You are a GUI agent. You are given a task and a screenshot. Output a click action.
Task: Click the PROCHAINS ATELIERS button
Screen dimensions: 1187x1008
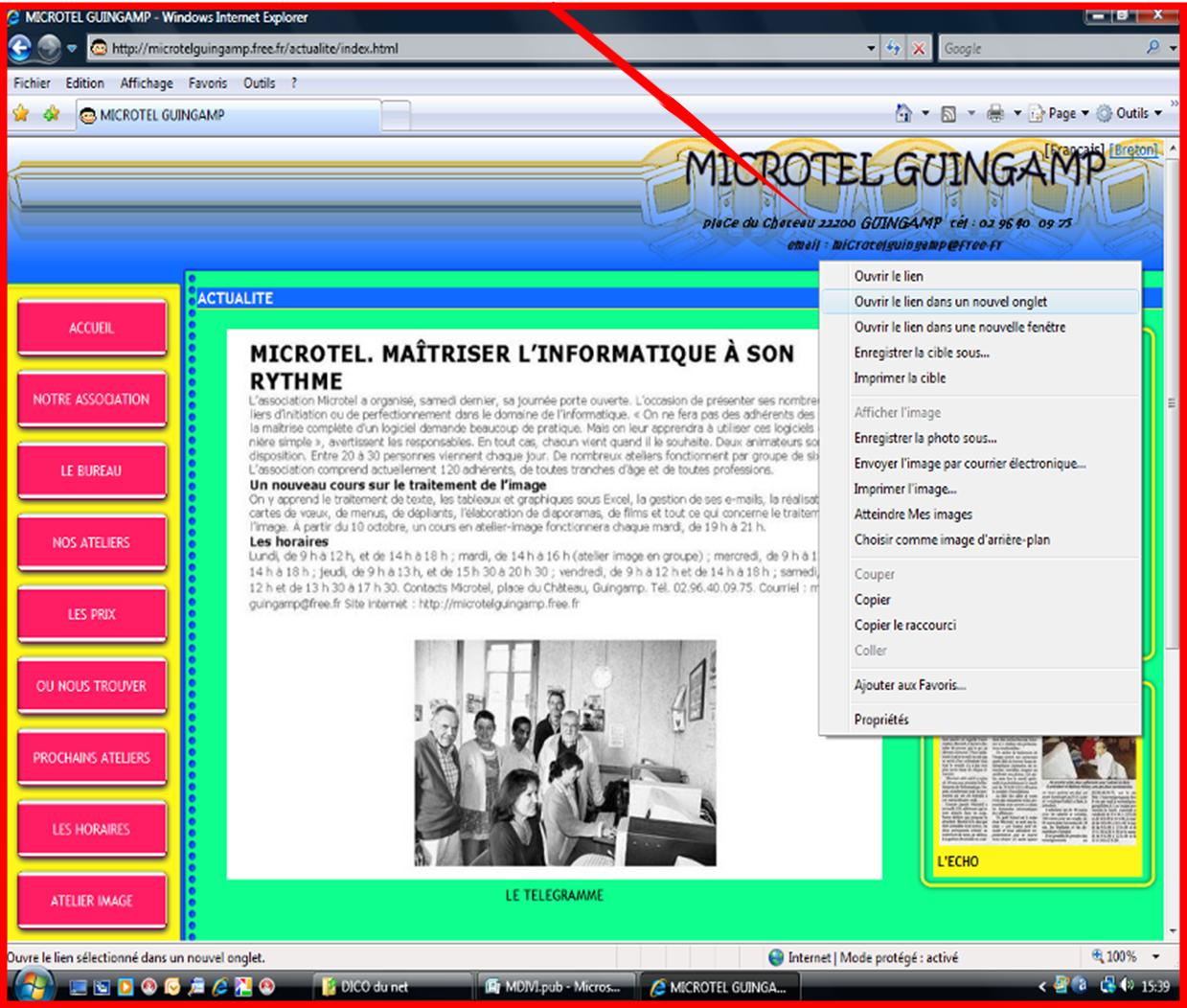tap(92, 758)
